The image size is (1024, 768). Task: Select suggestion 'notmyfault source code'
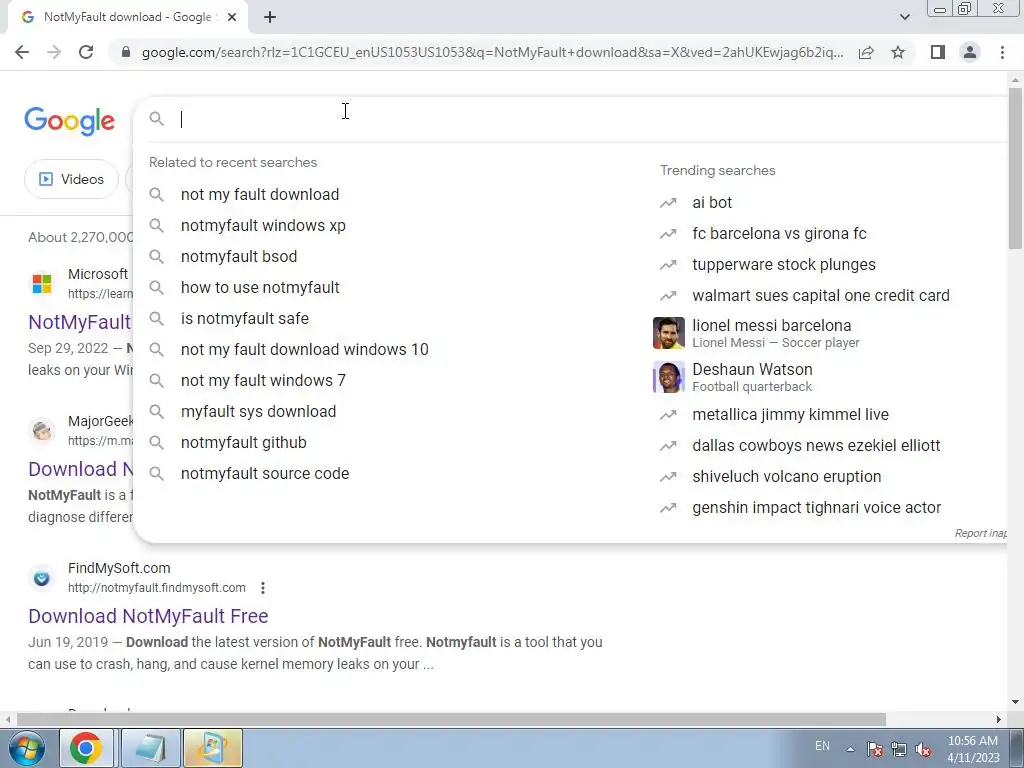(265, 473)
